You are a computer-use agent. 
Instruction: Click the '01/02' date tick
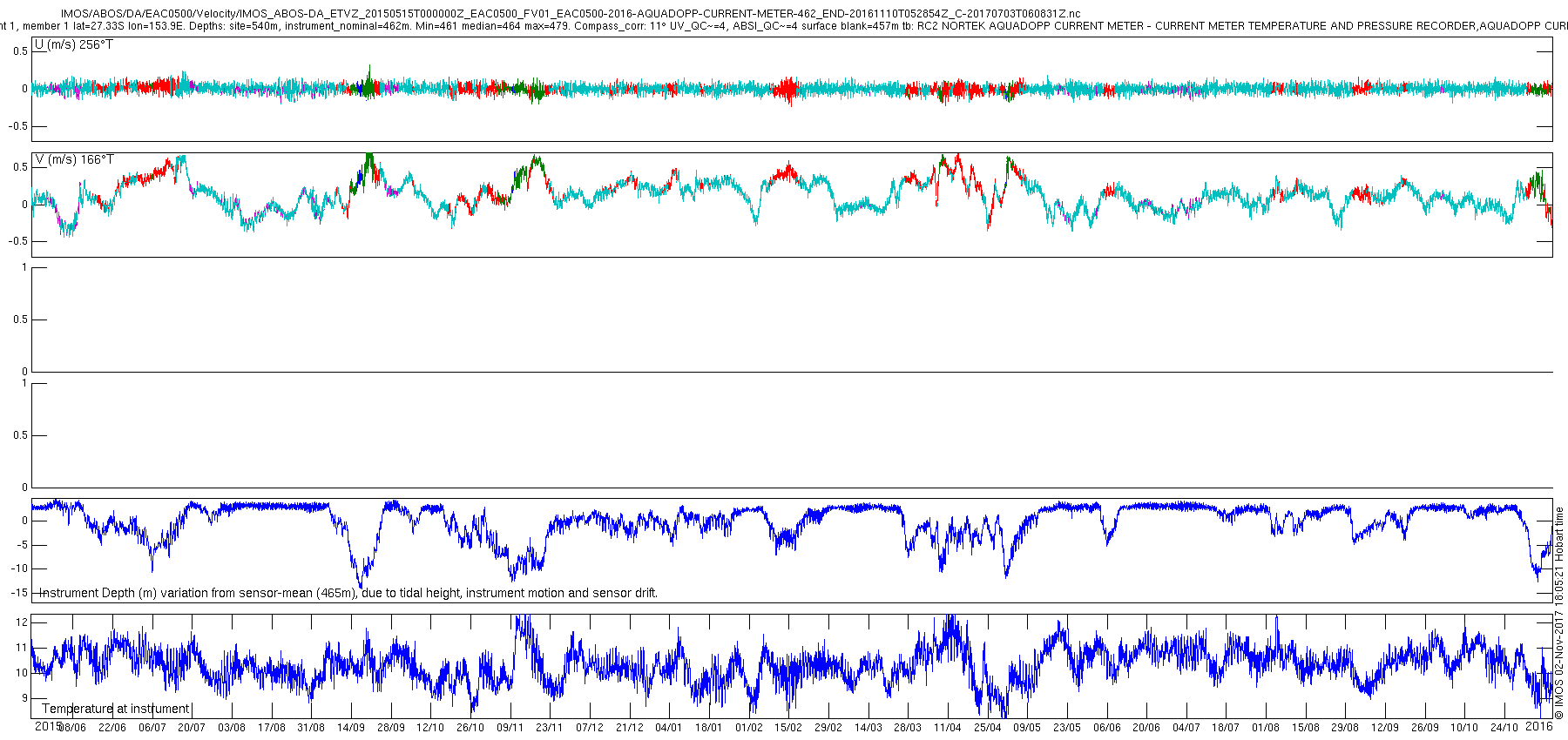coord(749,728)
